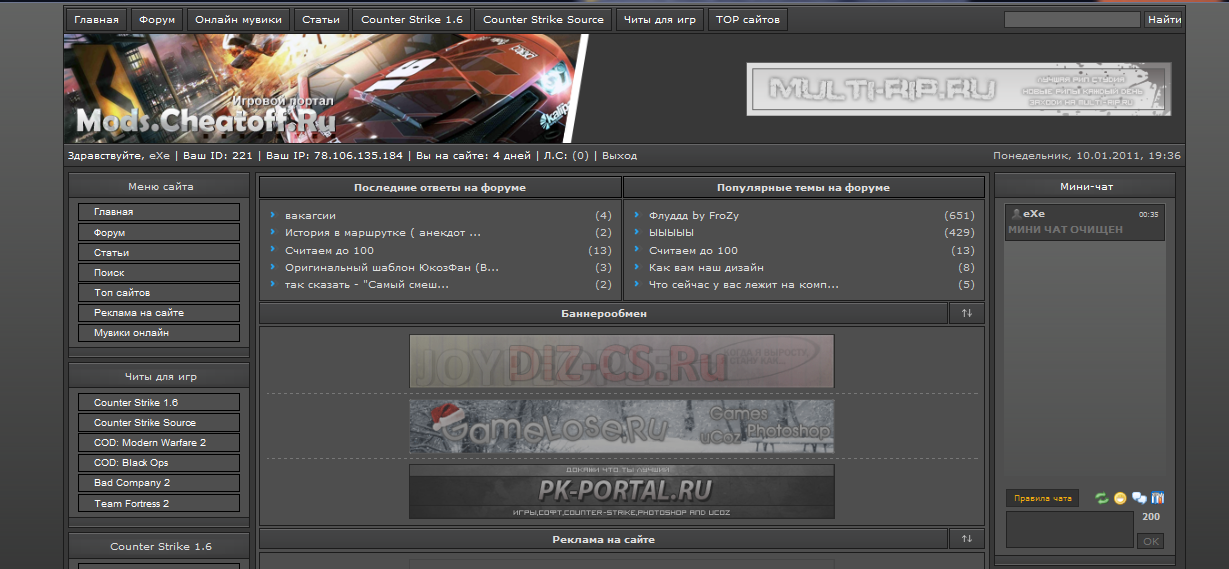Click the Меню сайта panel header

(x=160, y=186)
